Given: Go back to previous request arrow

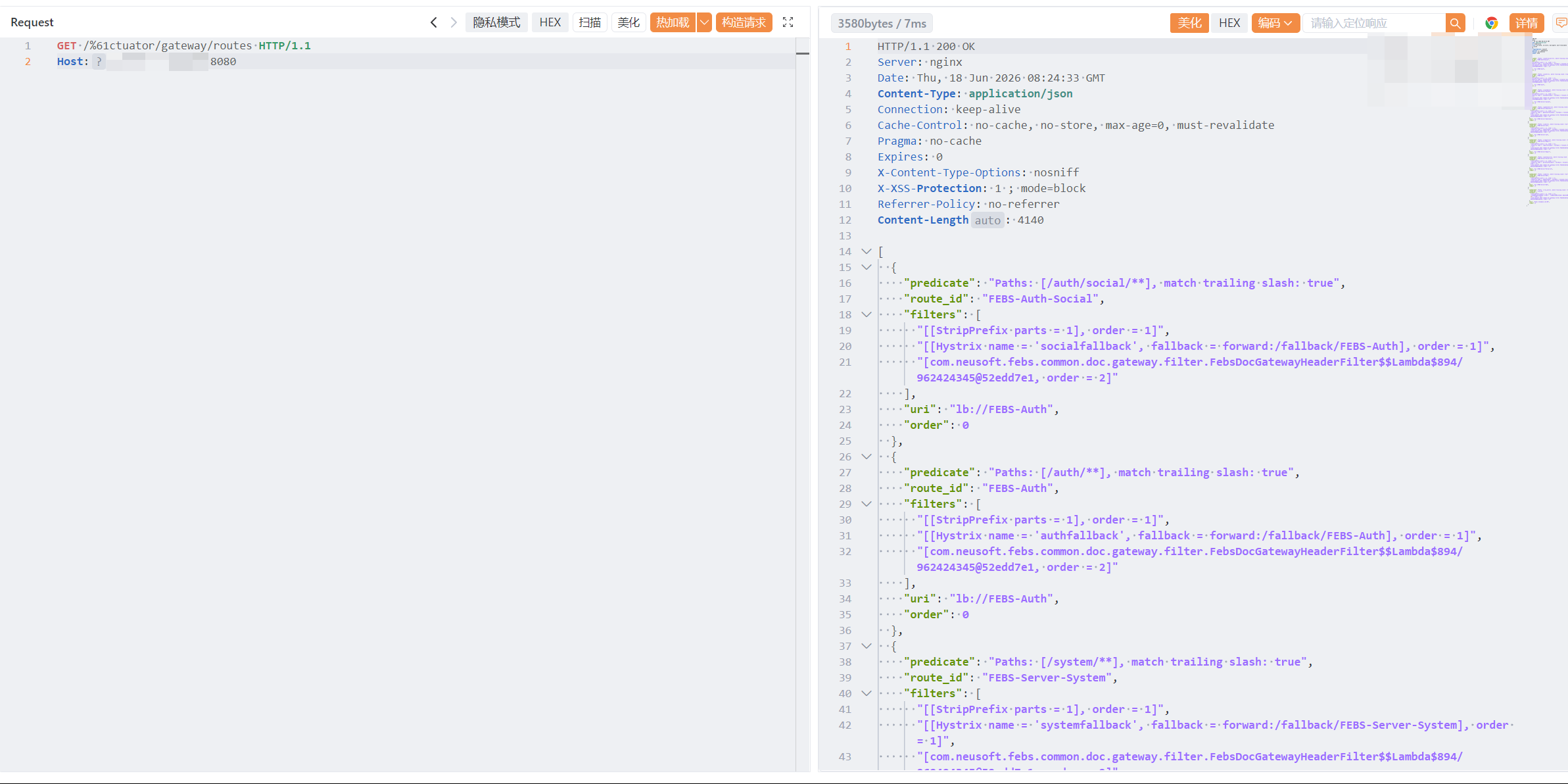Looking at the screenshot, I should 434,22.
